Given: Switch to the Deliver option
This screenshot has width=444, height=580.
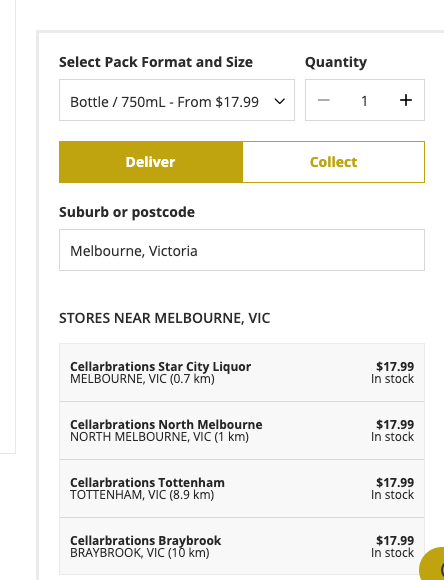Looking at the screenshot, I should pyautogui.click(x=151, y=162).
